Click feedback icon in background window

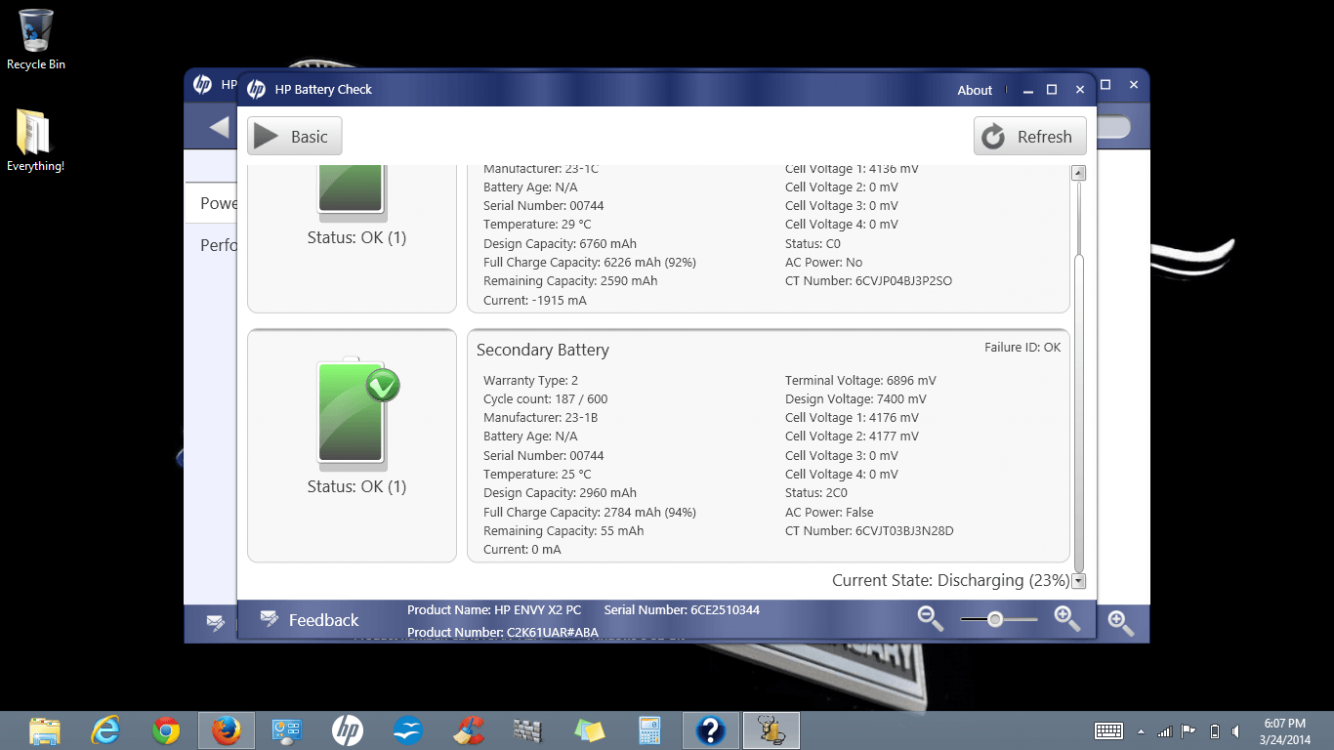pos(215,622)
